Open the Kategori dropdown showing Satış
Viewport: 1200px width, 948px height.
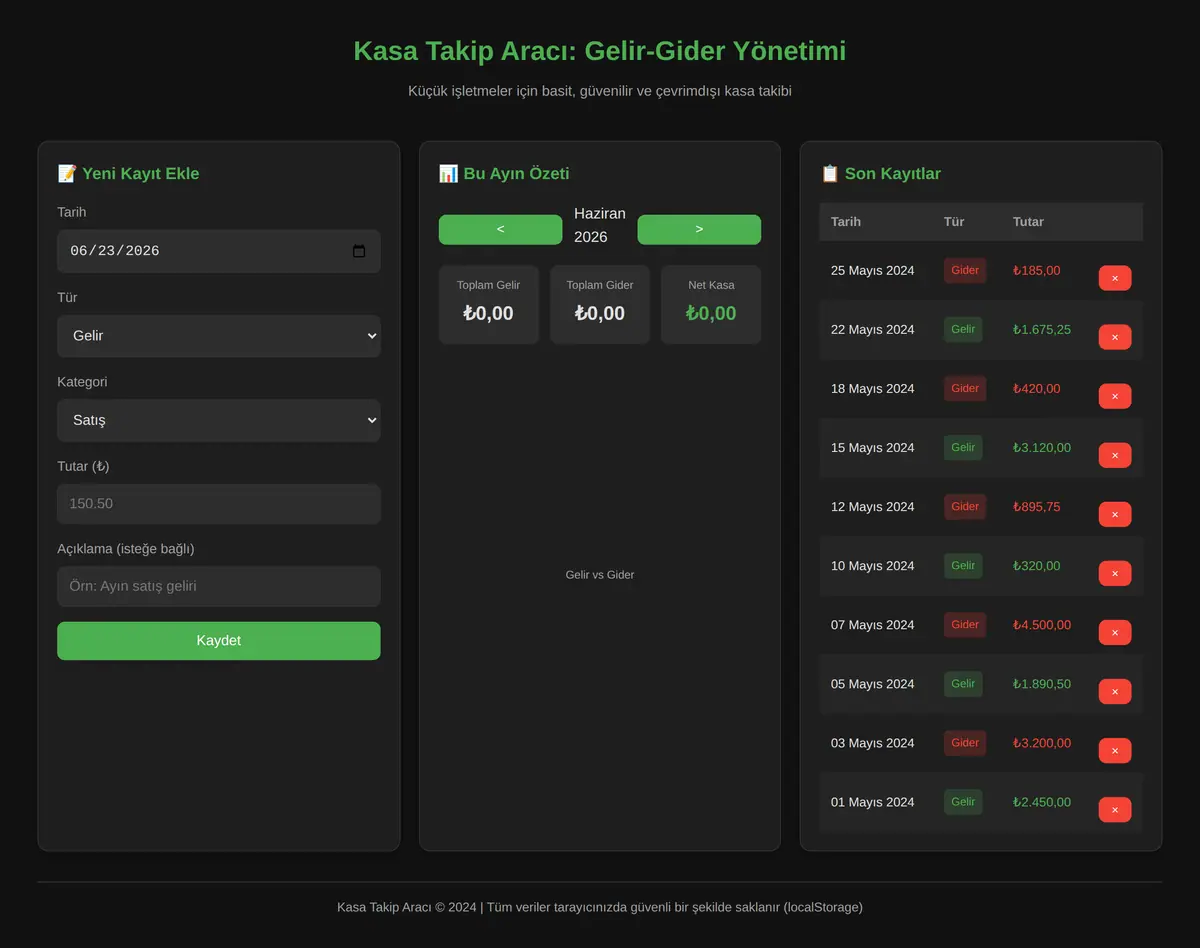[x=219, y=420]
